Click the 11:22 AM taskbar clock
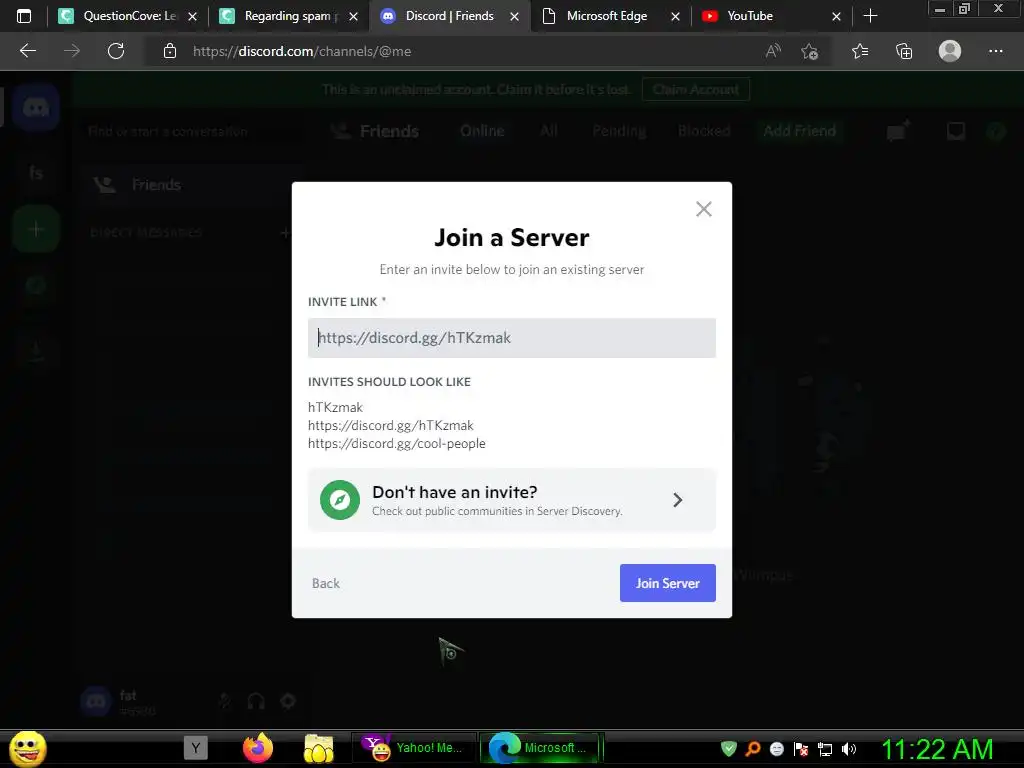The width and height of the screenshot is (1024, 768). point(937,749)
